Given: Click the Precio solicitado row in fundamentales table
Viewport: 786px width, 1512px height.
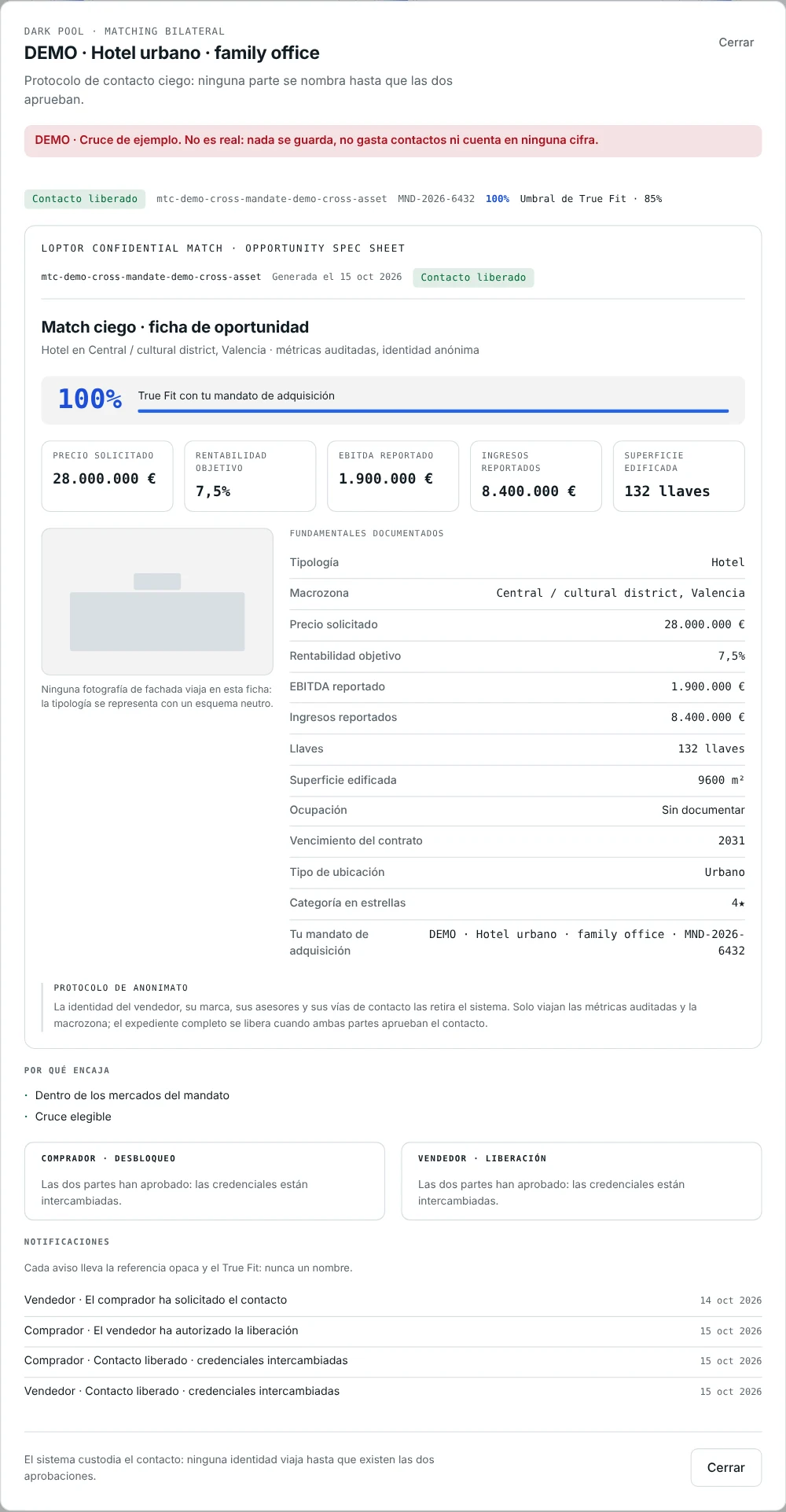Looking at the screenshot, I should tap(517, 624).
